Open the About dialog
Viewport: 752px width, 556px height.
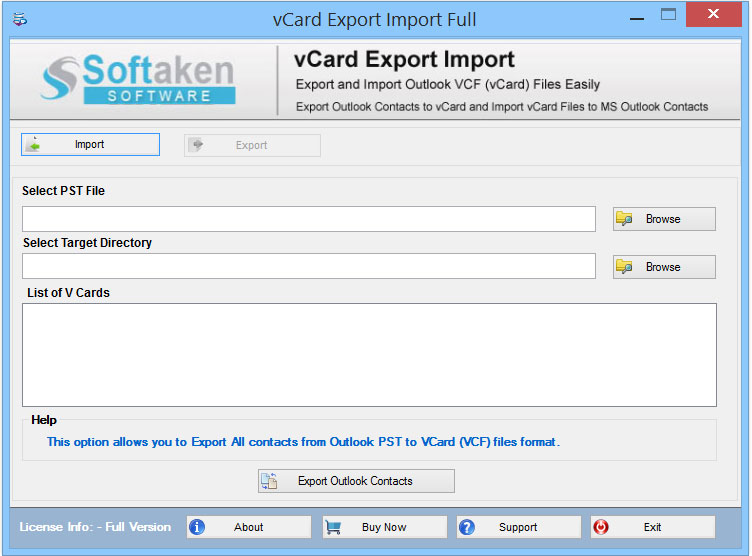click(249, 527)
